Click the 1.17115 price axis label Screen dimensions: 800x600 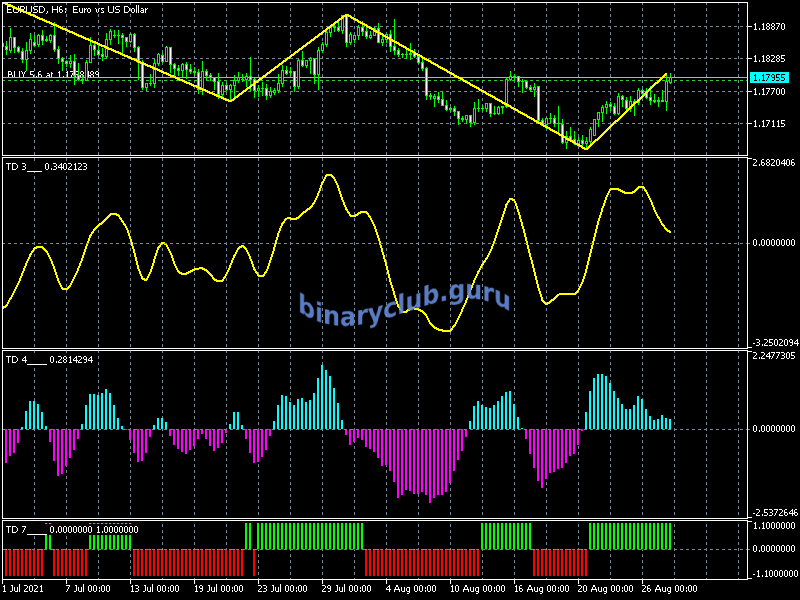[772, 124]
